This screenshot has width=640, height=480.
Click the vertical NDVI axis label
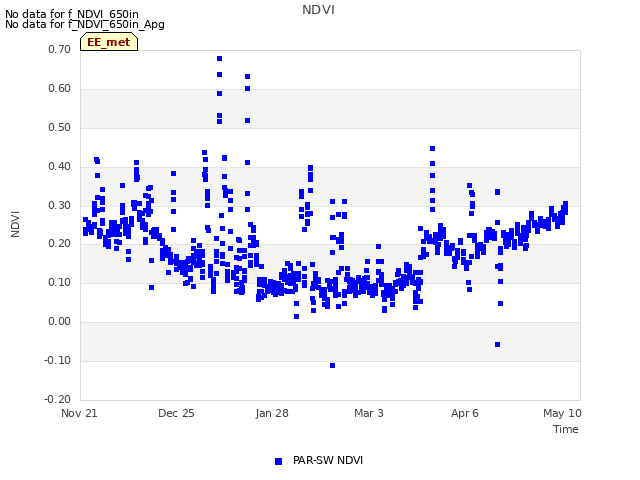[x=15, y=224]
